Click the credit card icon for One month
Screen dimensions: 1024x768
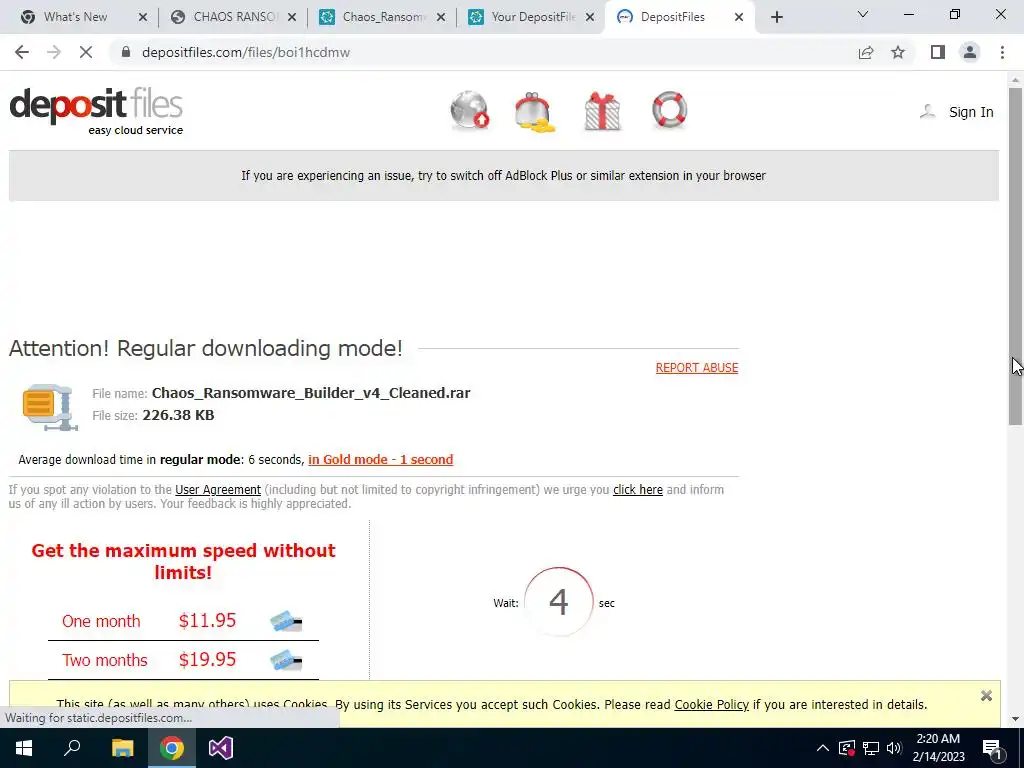286,621
